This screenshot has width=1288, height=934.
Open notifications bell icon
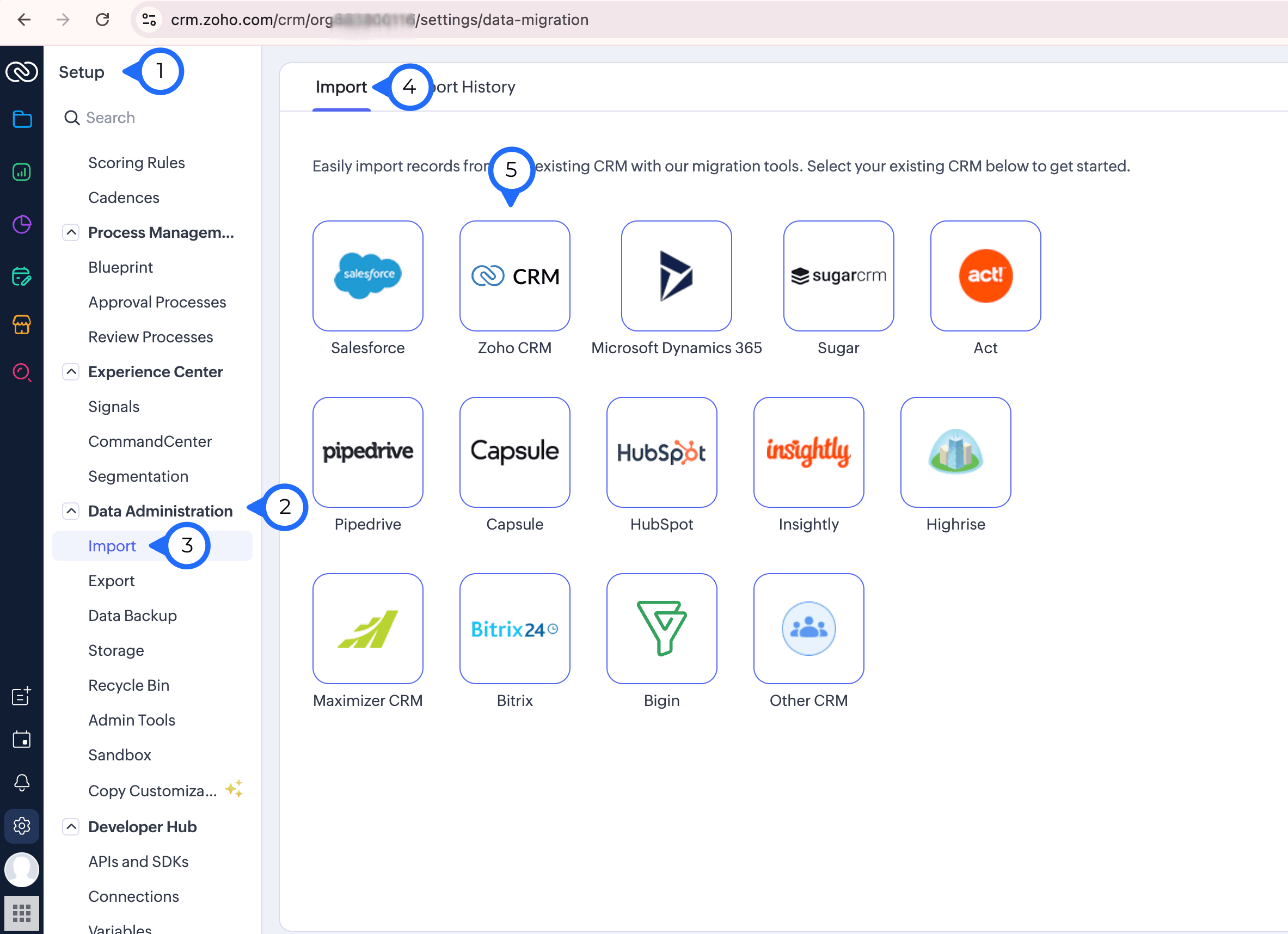pos(22,782)
